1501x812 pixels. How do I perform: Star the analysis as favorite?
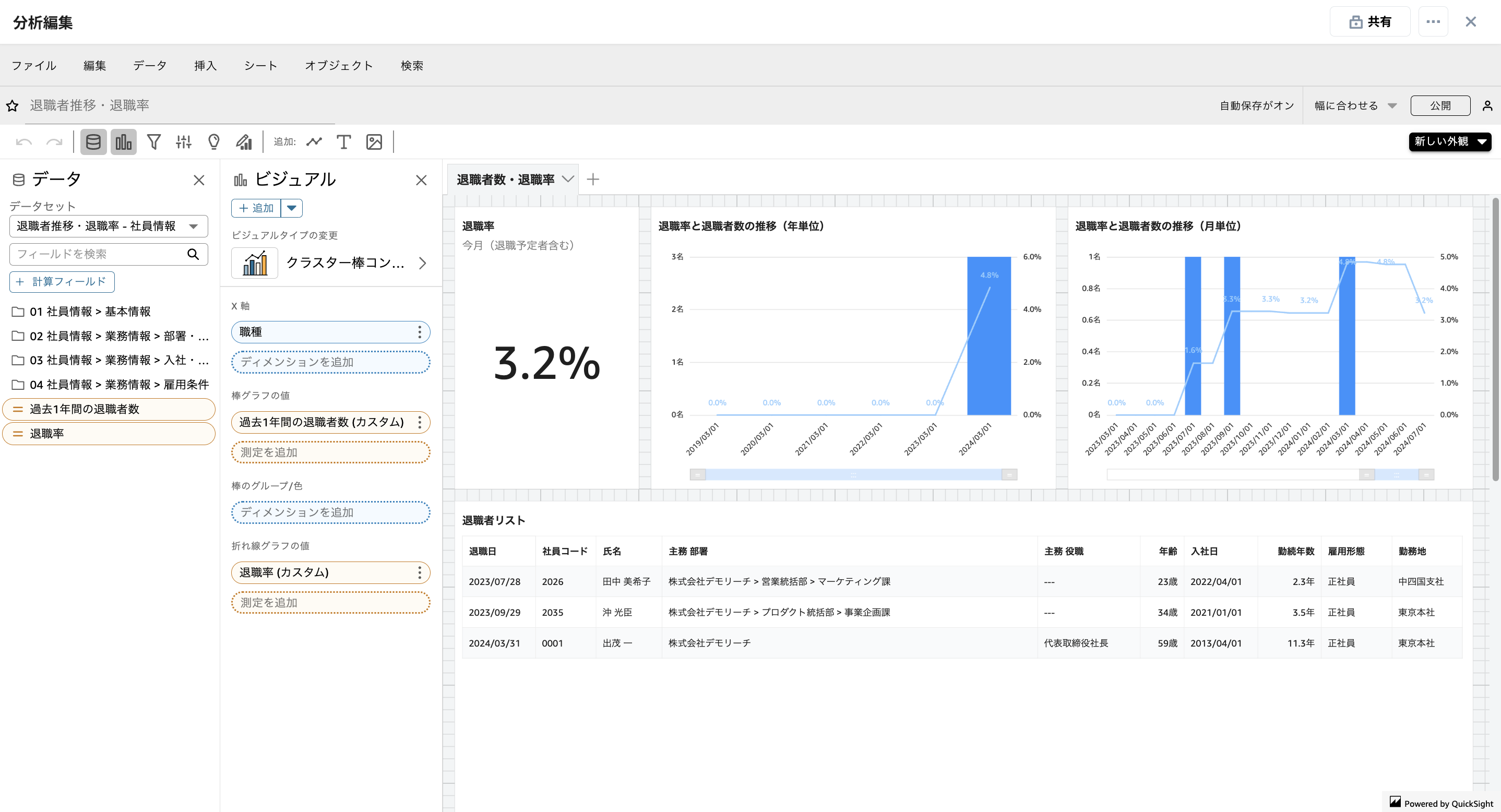[12, 105]
